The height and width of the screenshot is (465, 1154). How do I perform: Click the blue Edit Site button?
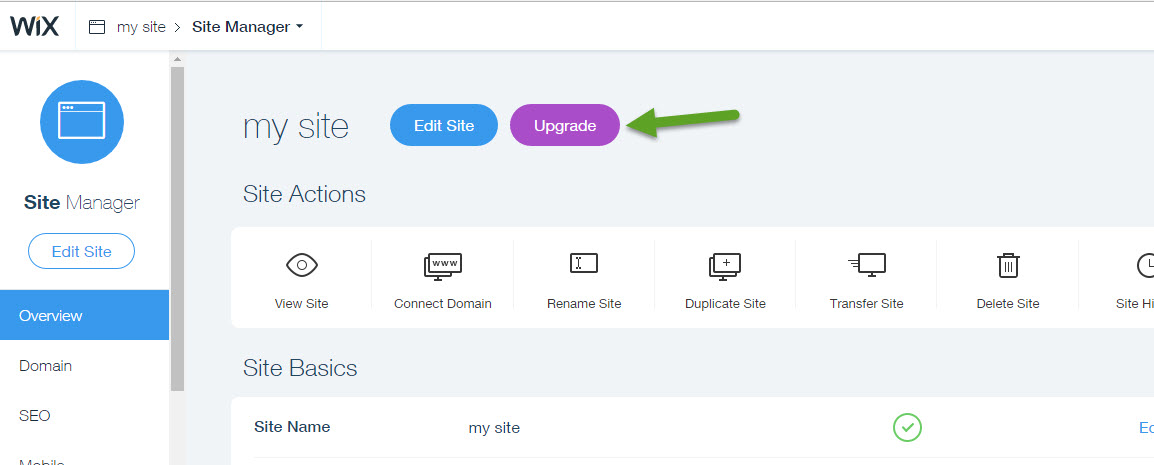444,125
